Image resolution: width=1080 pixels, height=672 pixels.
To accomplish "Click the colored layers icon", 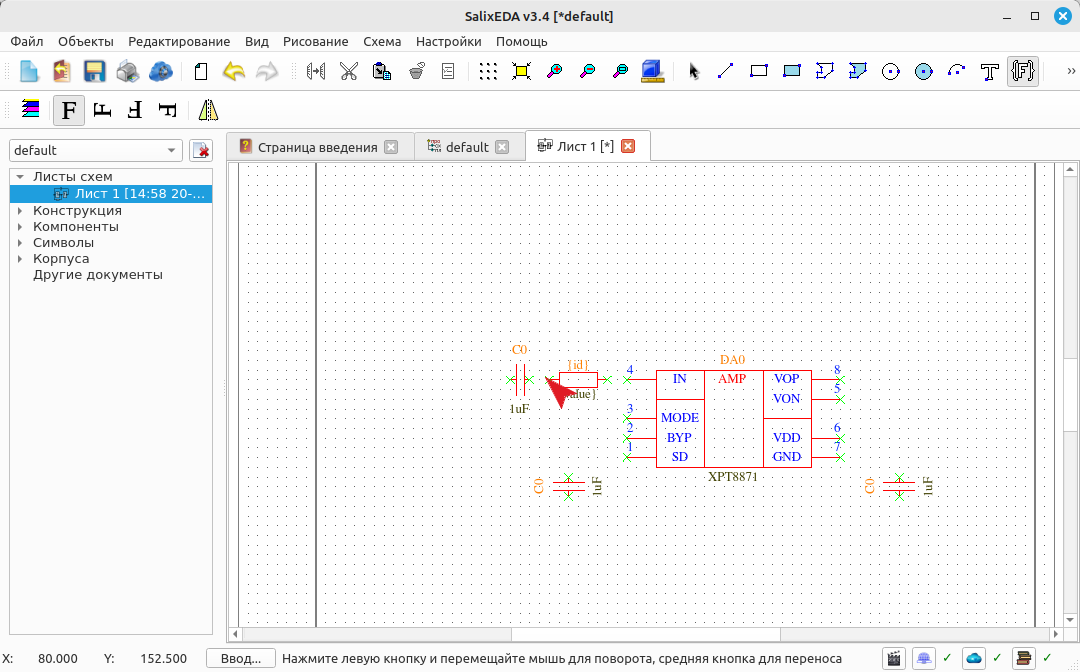I will 30,109.
